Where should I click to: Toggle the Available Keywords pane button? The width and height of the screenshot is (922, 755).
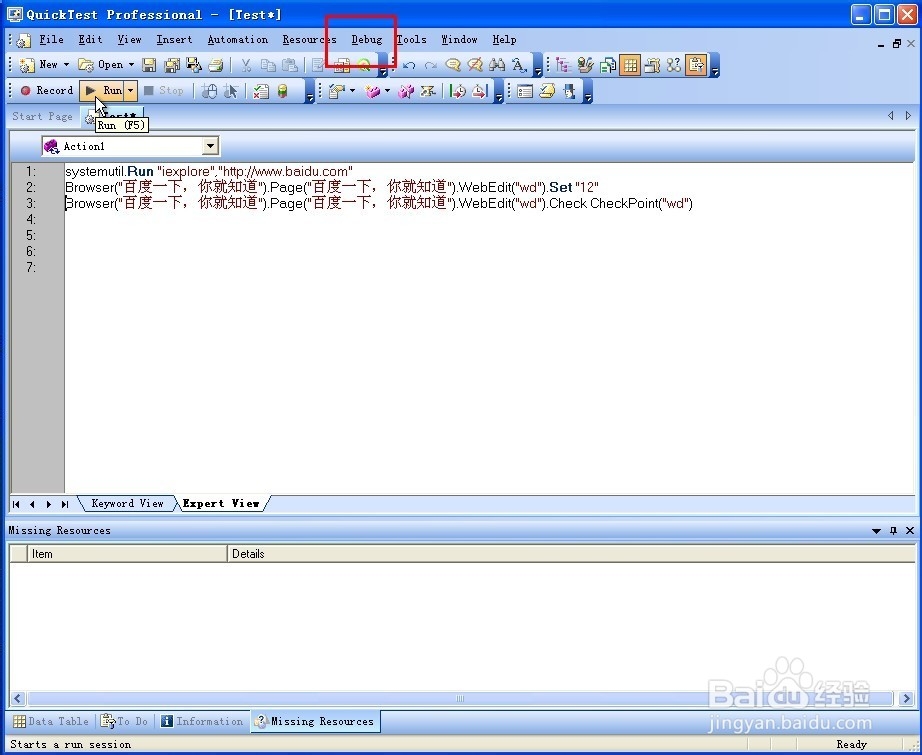(585, 65)
